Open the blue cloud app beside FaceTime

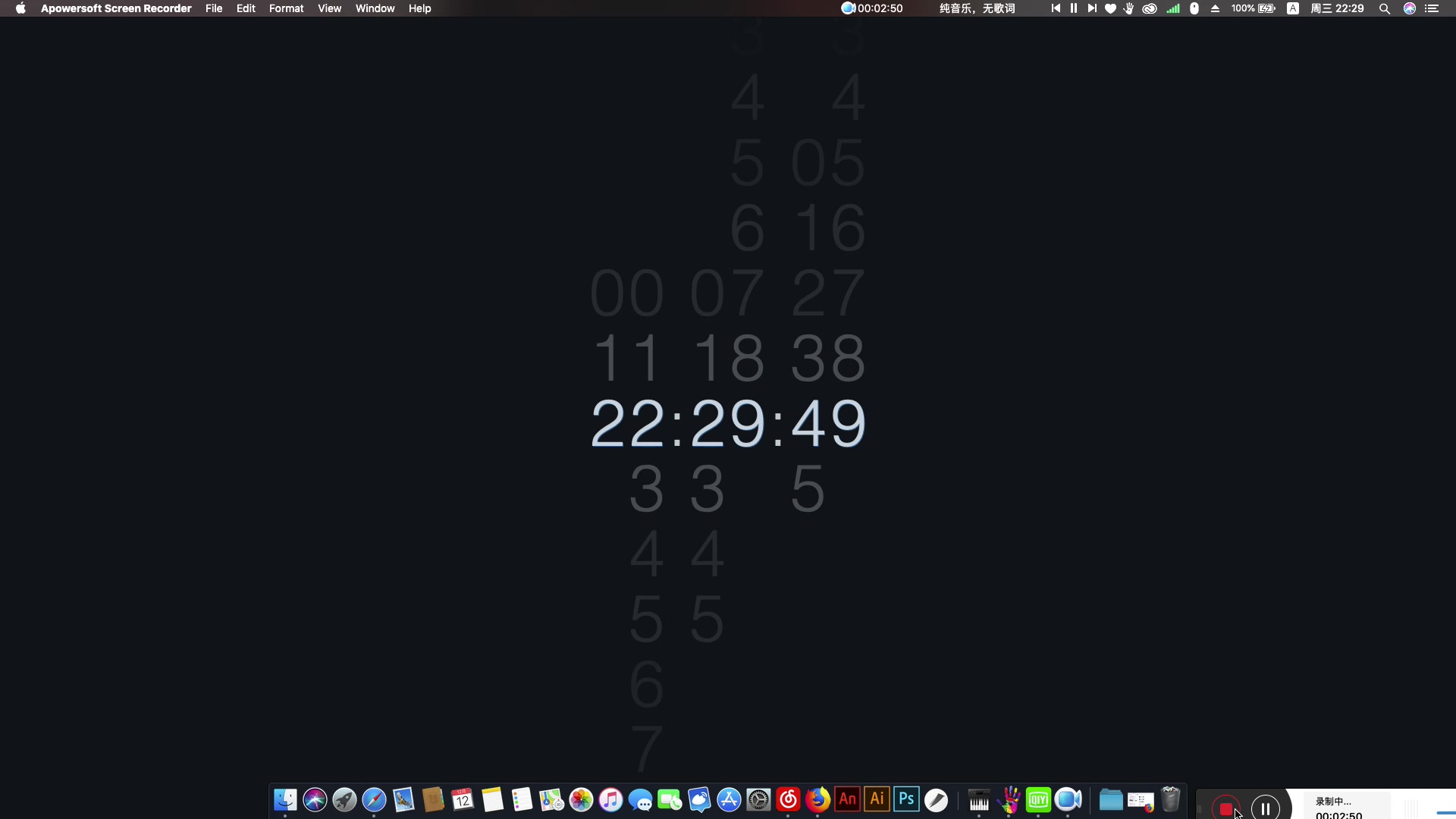click(x=699, y=799)
